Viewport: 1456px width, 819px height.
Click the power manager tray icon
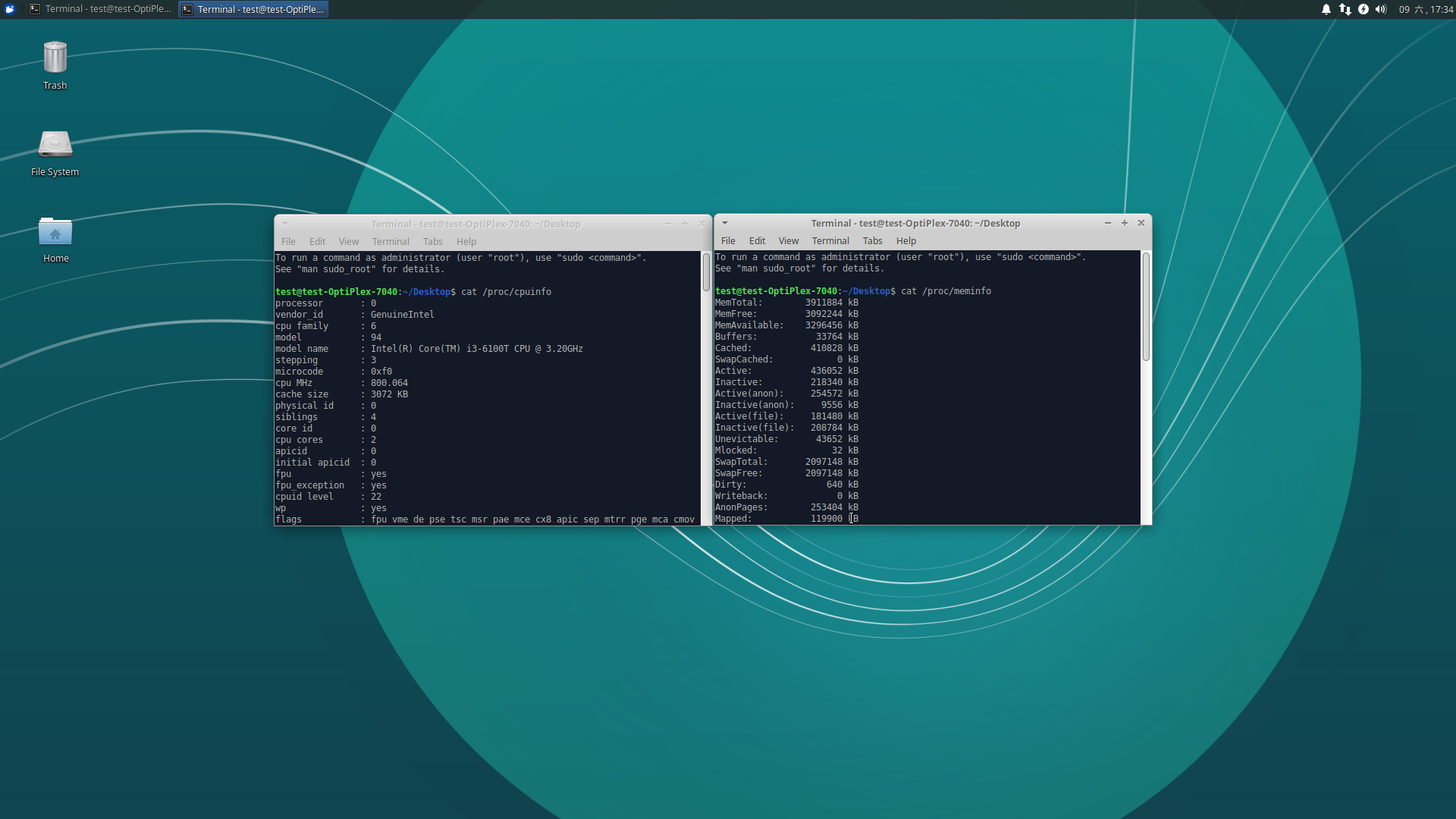point(1363,9)
